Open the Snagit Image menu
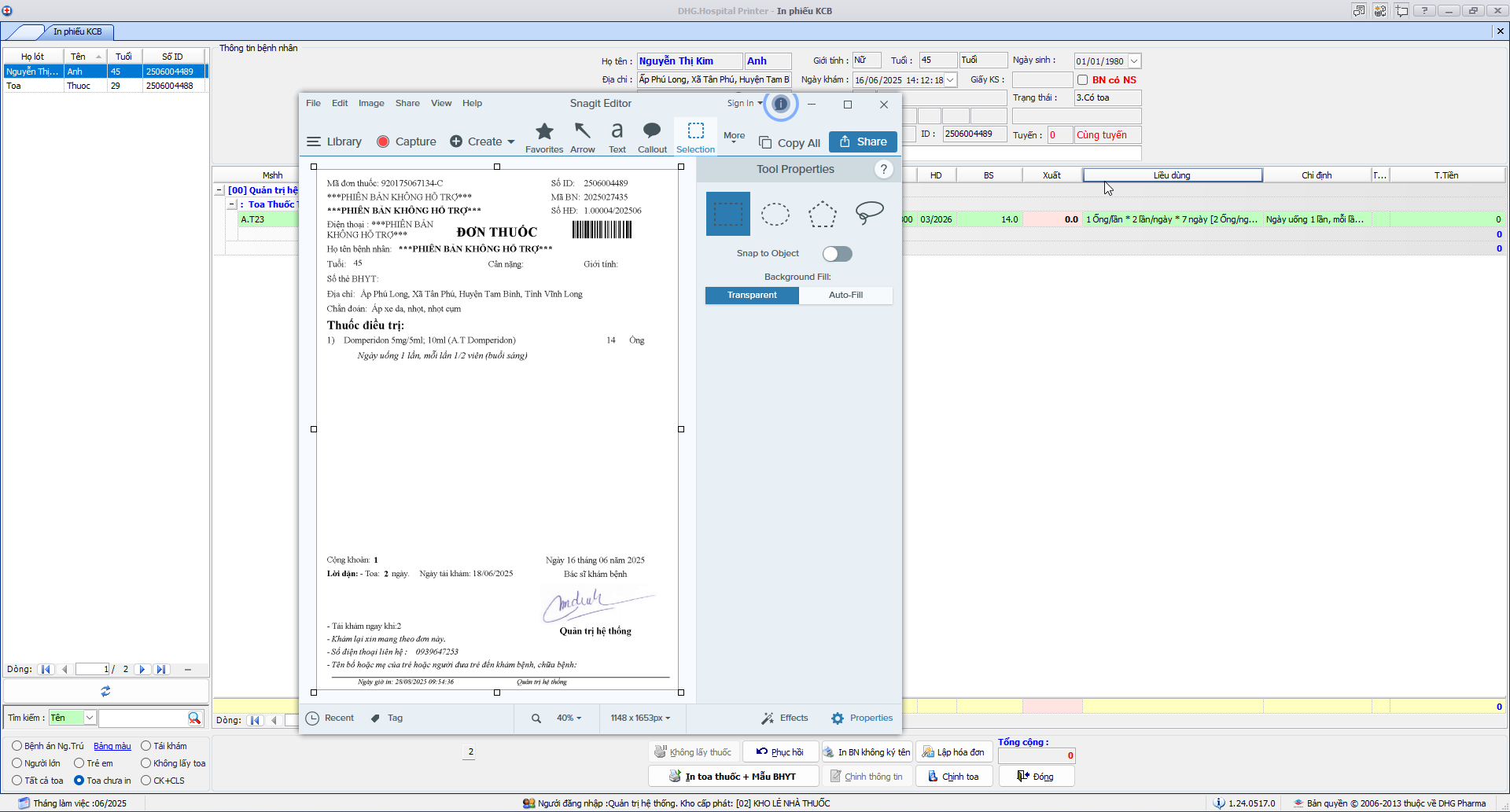The width and height of the screenshot is (1510, 812). 371,103
